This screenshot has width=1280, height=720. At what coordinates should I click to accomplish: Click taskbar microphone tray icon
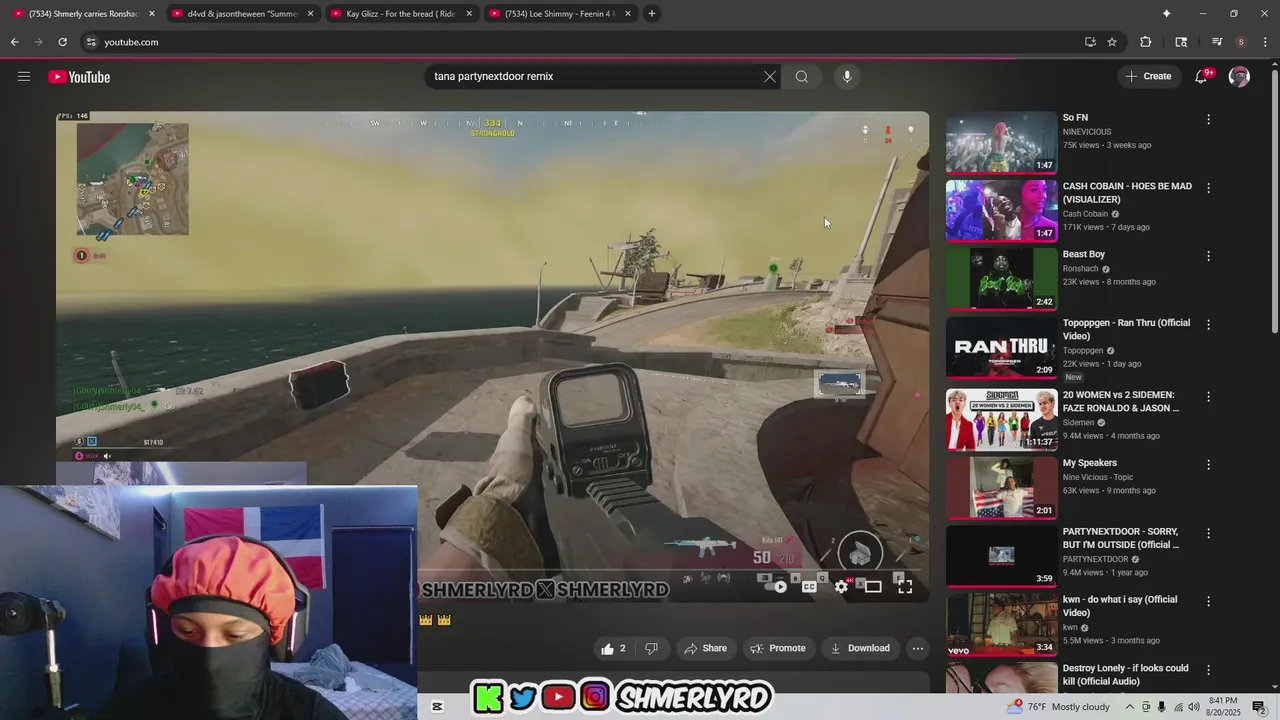click(1162, 707)
